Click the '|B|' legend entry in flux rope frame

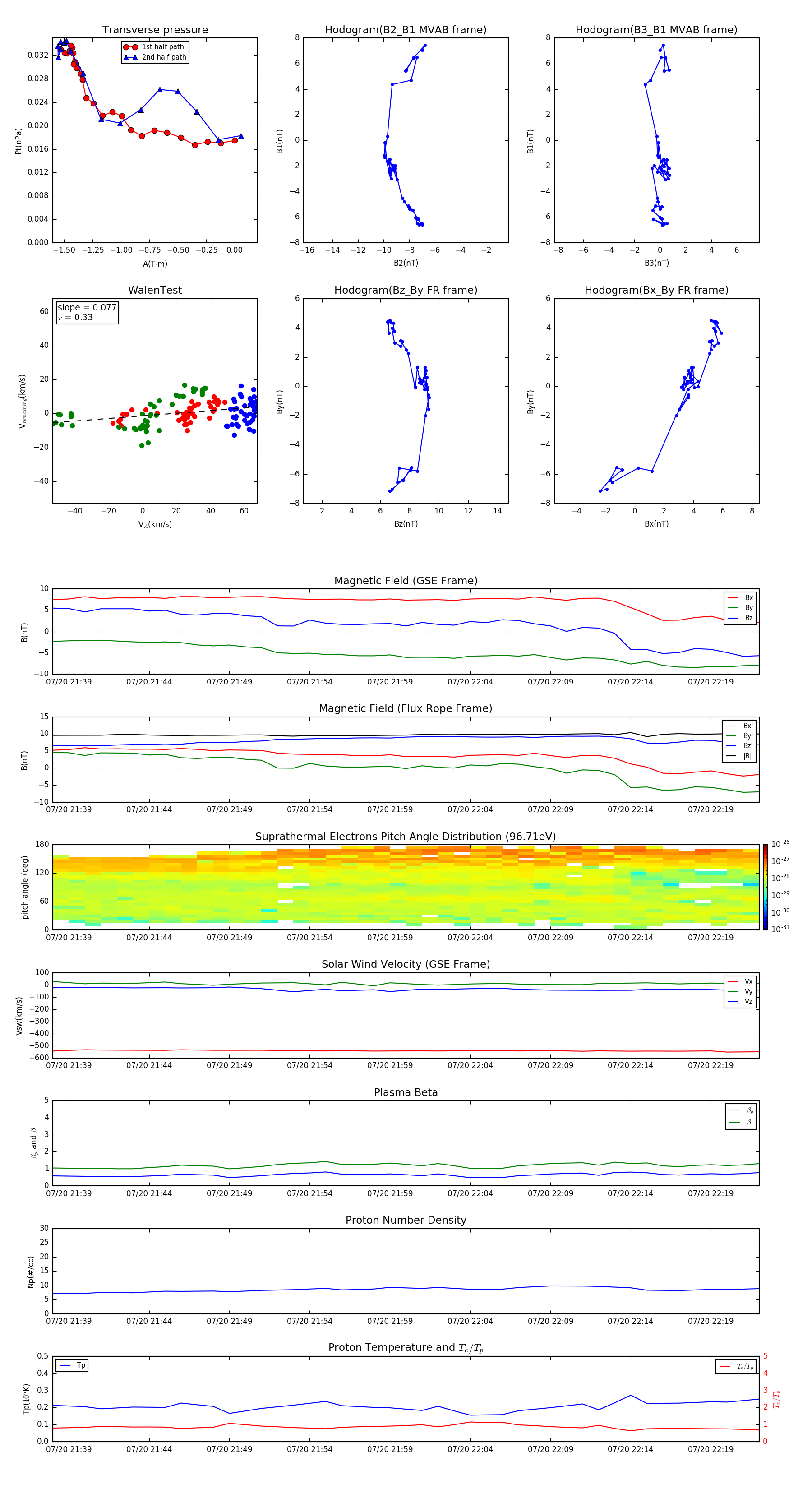tap(739, 756)
